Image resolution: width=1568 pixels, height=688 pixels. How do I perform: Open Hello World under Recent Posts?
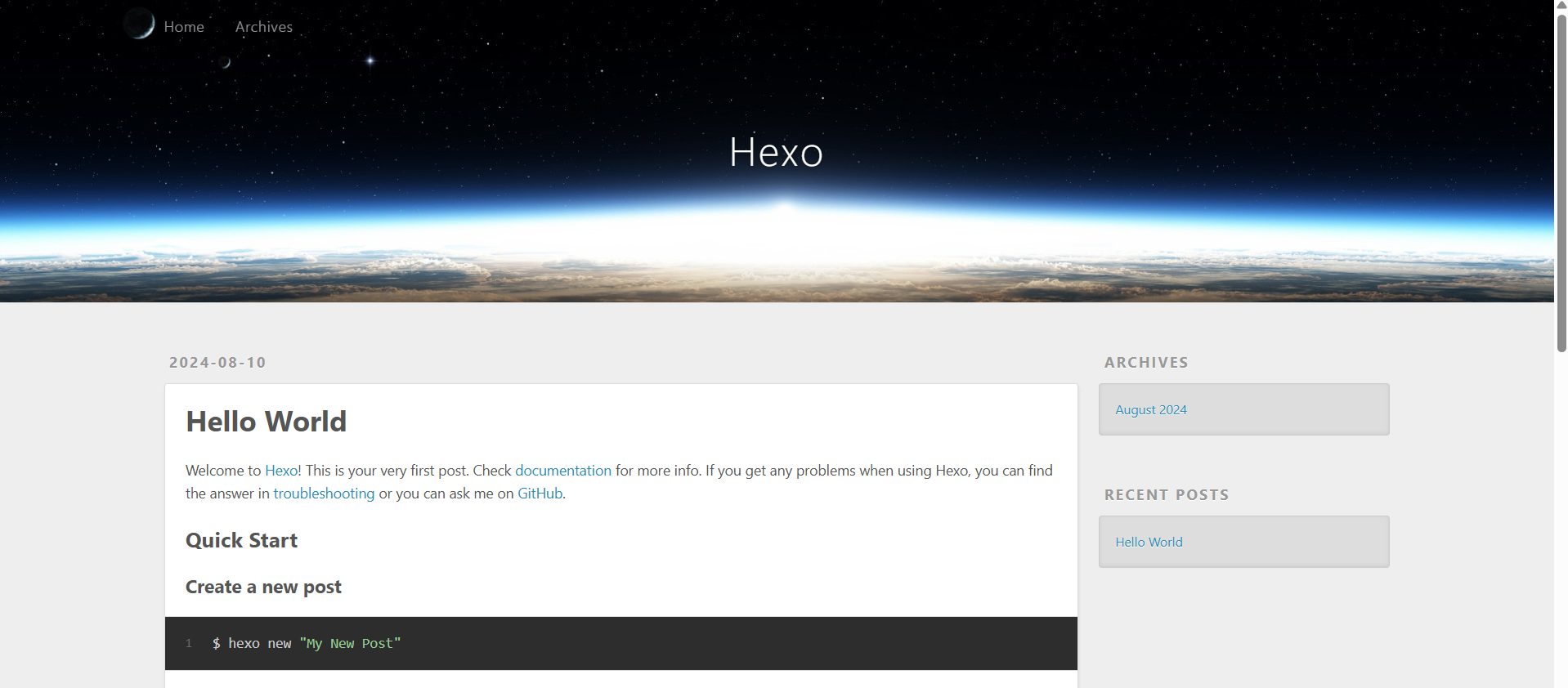click(x=1149, y=543)
